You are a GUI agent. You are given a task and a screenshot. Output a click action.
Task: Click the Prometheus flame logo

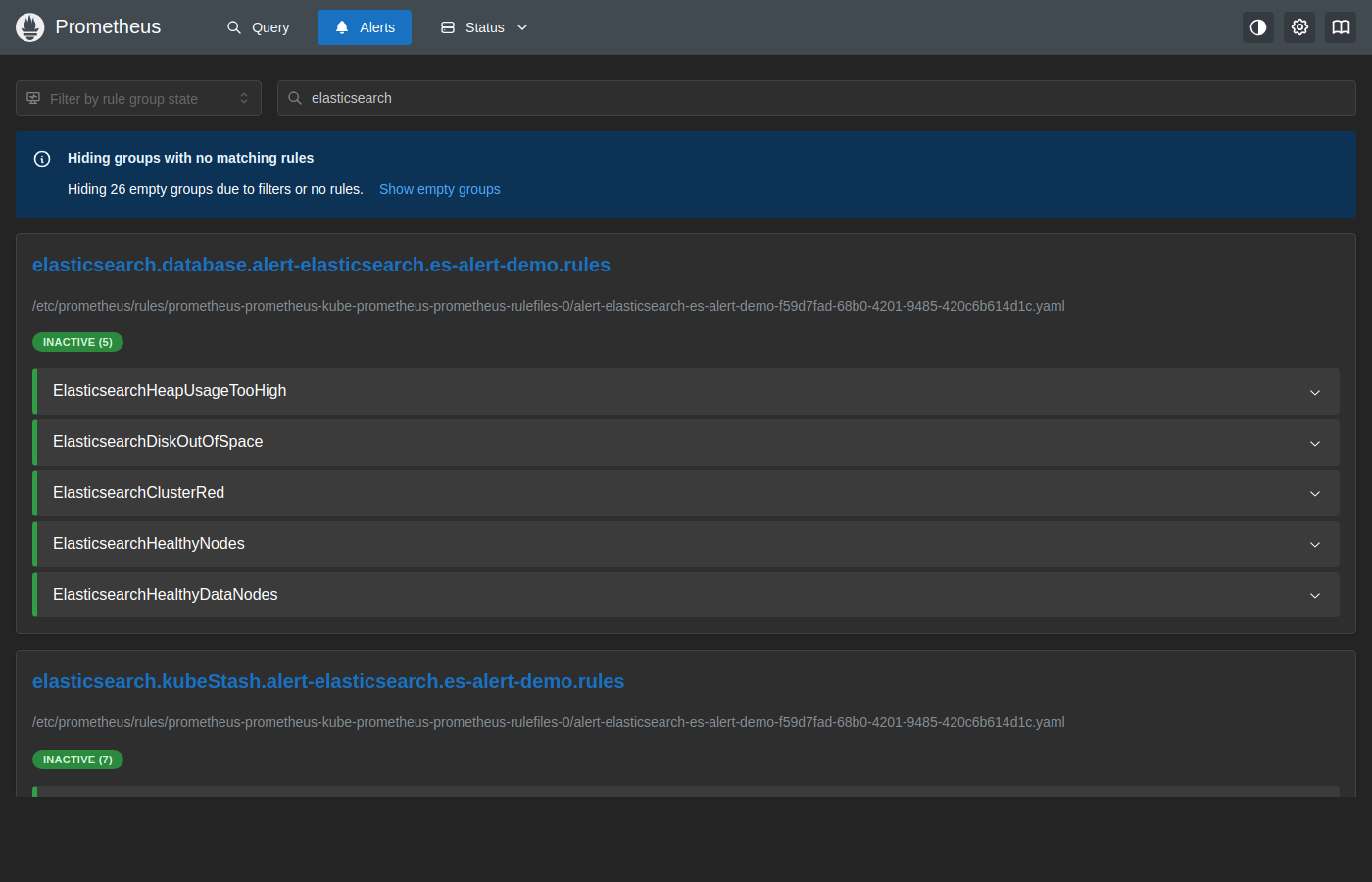30,27
